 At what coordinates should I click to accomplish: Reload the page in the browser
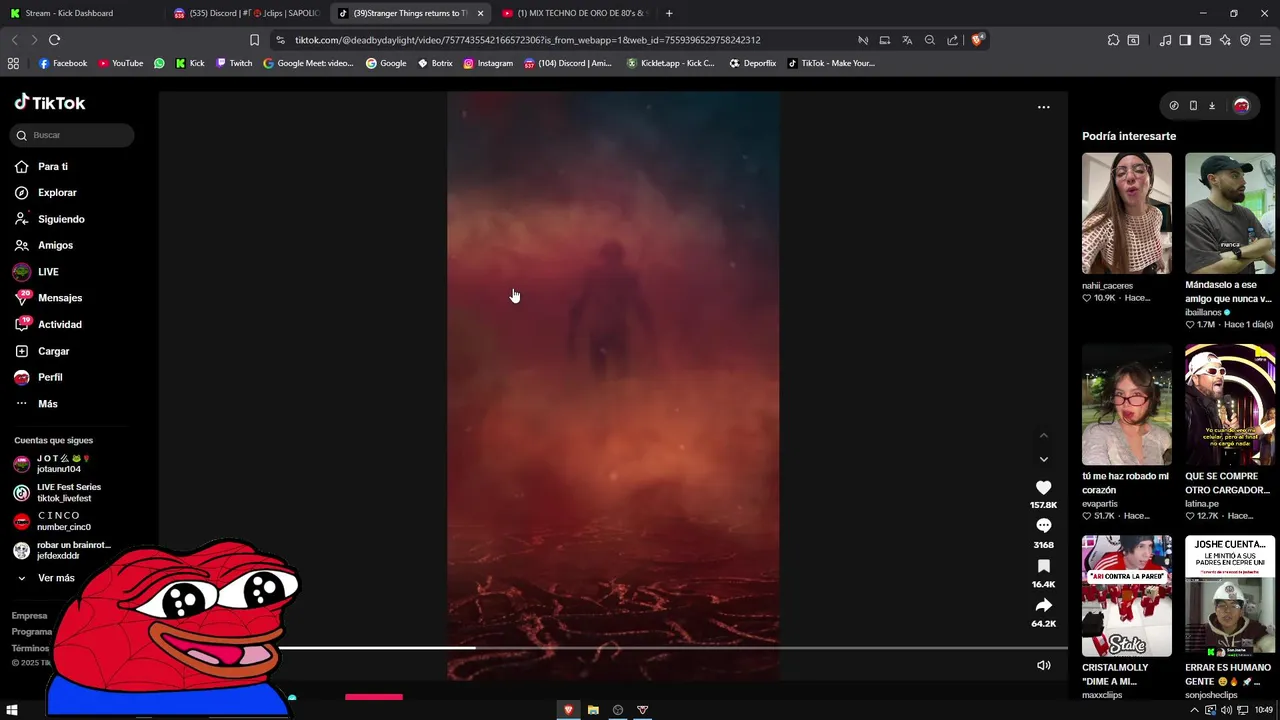(x=54, y=40)
